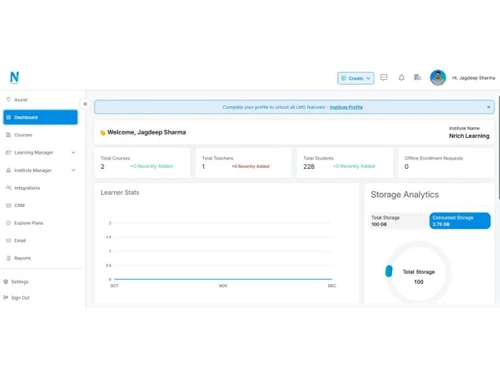The width and height of the screenshot is (500, 375).
Task: Expand the Institute Manager chevron
Action: (x=73, y=170)
